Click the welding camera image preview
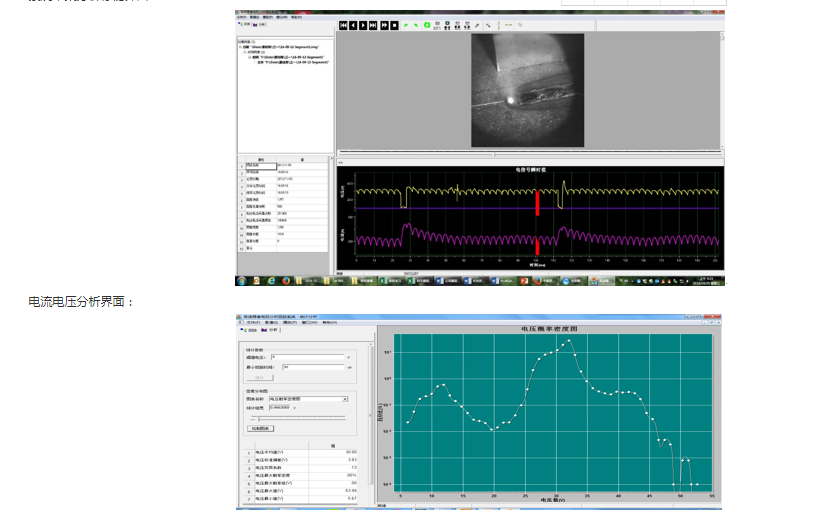833x523 pixels. pos(528,90)
